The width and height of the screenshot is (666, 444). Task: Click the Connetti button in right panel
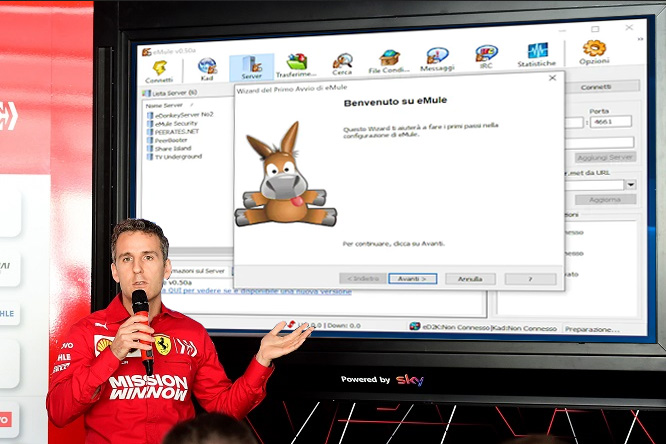point(596,87)
